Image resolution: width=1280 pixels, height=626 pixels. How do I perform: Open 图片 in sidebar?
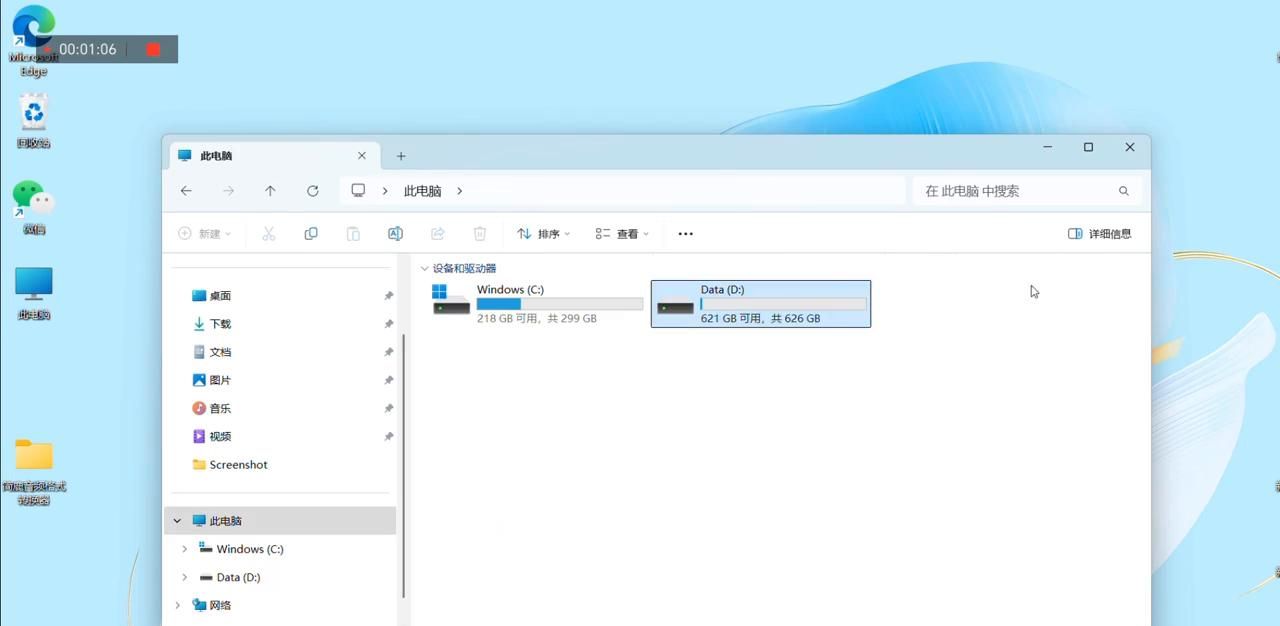pyautogui.click(x=220, y=380)
